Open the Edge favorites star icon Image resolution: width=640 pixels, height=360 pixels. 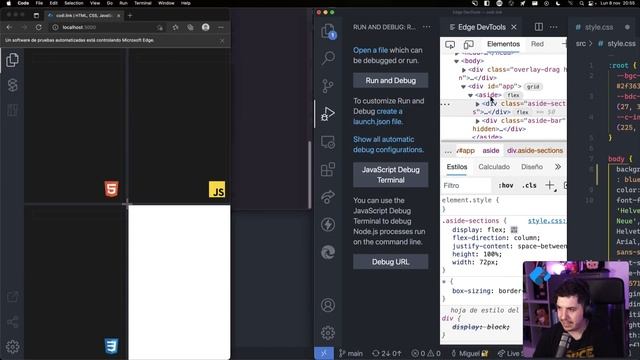click(175, 27)
